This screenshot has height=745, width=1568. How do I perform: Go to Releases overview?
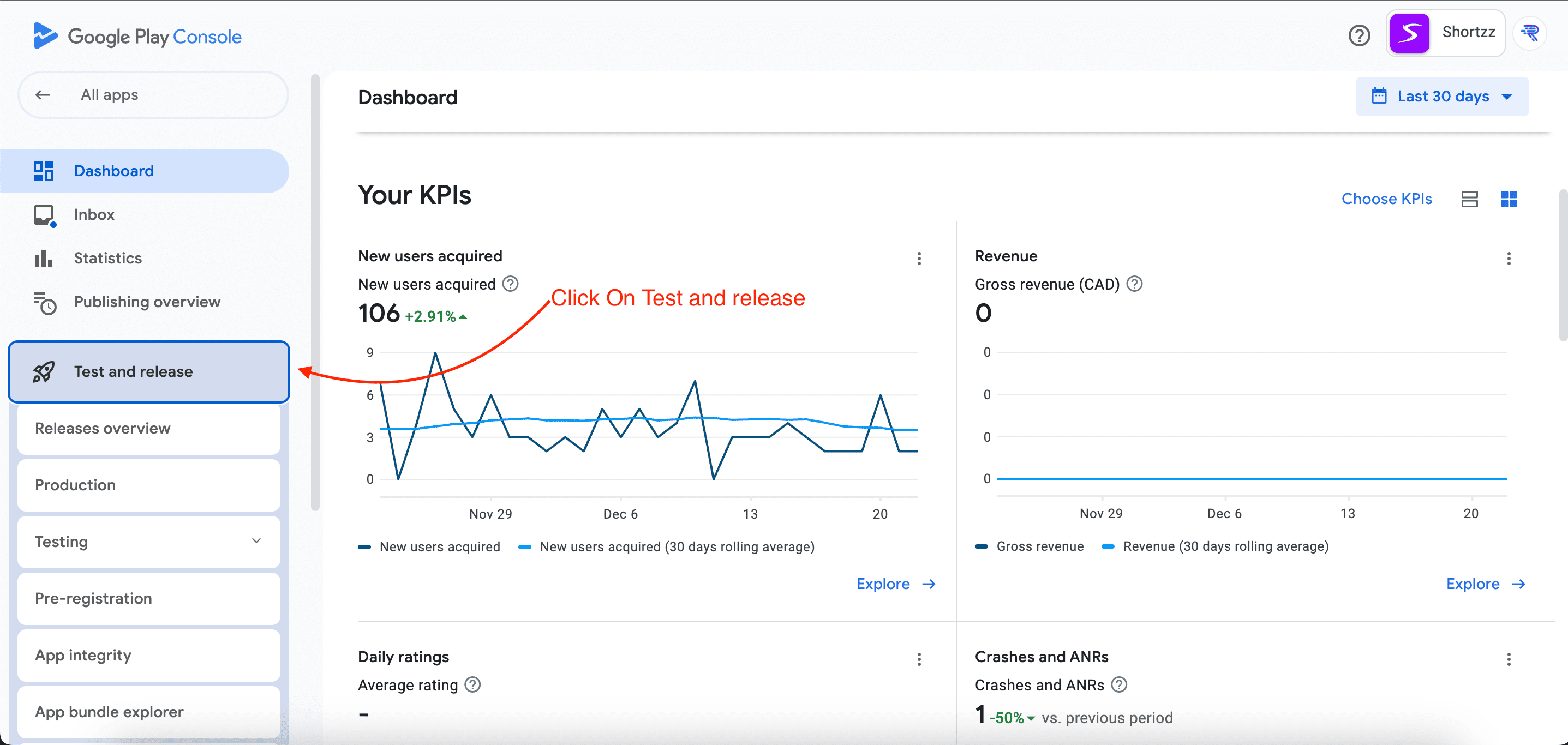tap(102, 428)
